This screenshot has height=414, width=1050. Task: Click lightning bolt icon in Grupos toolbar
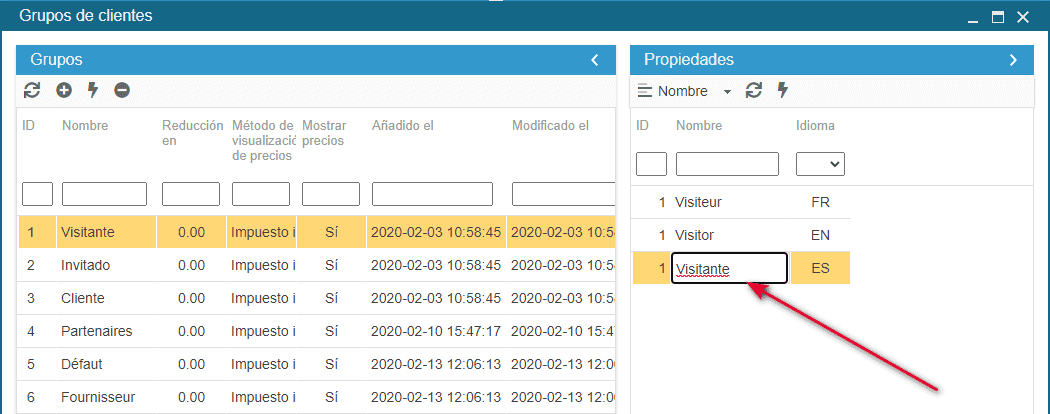[93, 90]
